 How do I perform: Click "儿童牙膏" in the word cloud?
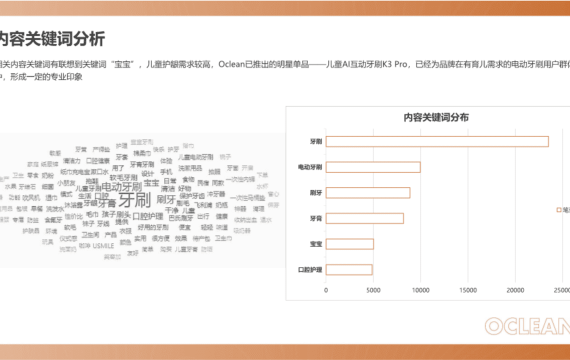pyautogui.click(x=186, y=249)
